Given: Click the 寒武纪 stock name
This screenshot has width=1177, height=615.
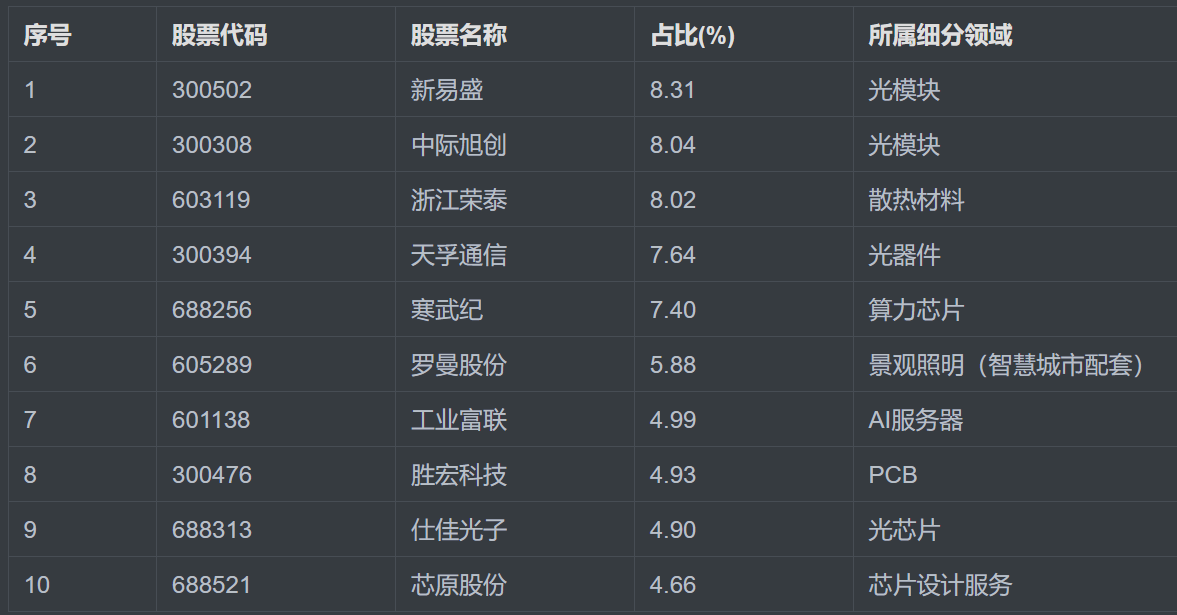Looking at the screenshot, I should pos(447,310).
